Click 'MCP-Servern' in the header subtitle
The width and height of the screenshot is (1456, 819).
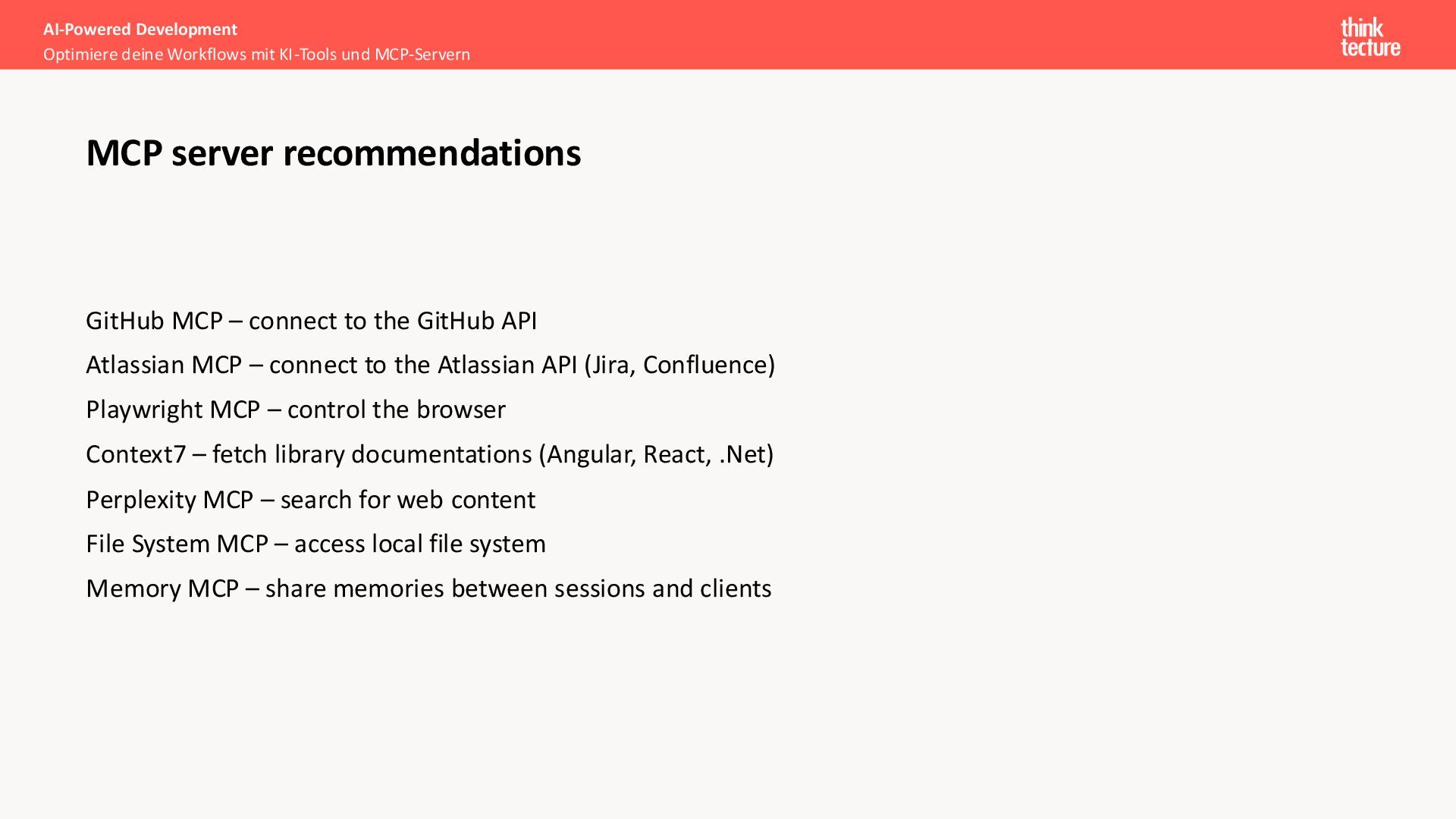pos(422,55)
